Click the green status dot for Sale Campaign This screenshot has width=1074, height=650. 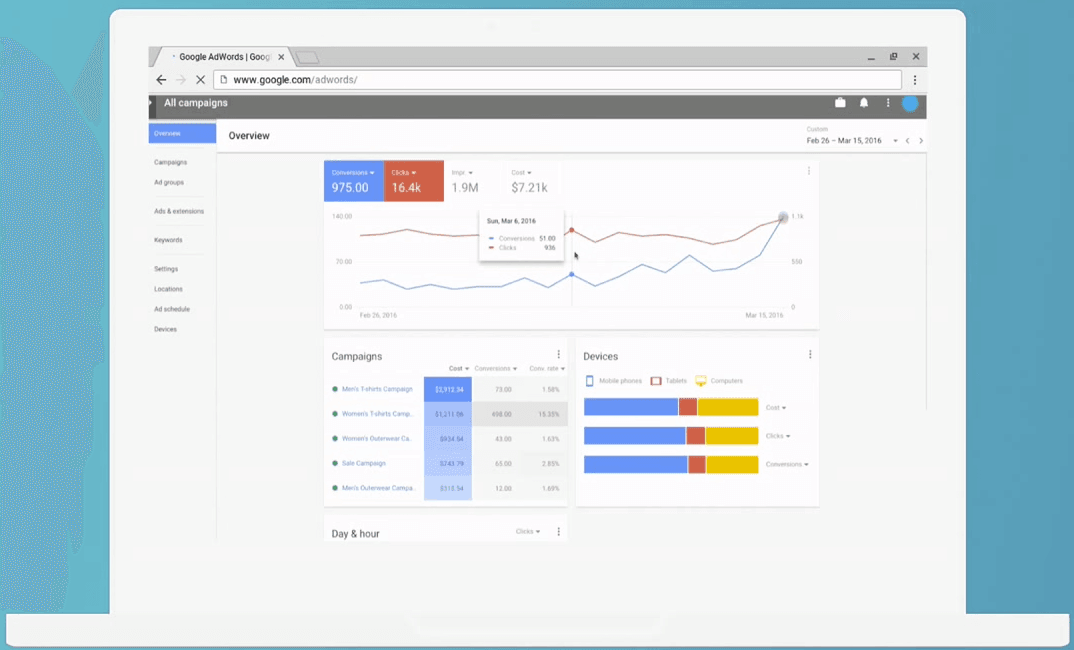tap(335, 463)
